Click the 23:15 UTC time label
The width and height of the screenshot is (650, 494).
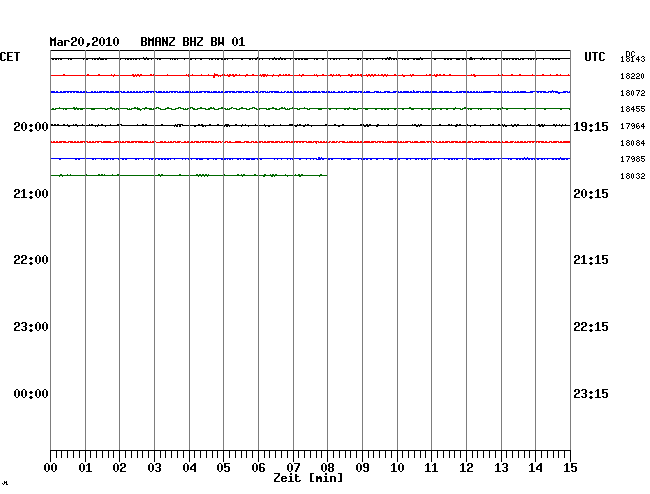click(591, 394)
